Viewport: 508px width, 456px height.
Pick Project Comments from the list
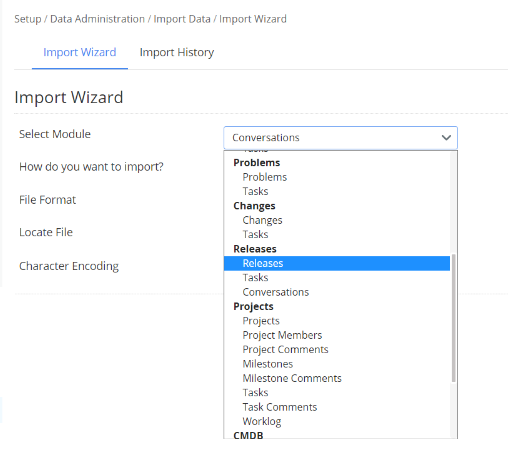[285, 349]
